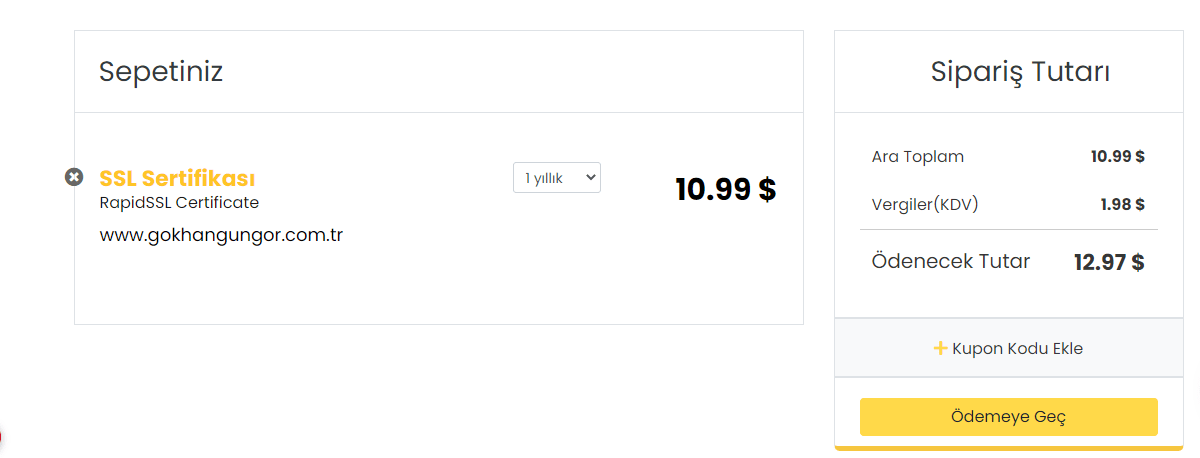
Task: Open the 1 yıllık duration dropdown
Action: pyautogui.click(x=557, y=177)
